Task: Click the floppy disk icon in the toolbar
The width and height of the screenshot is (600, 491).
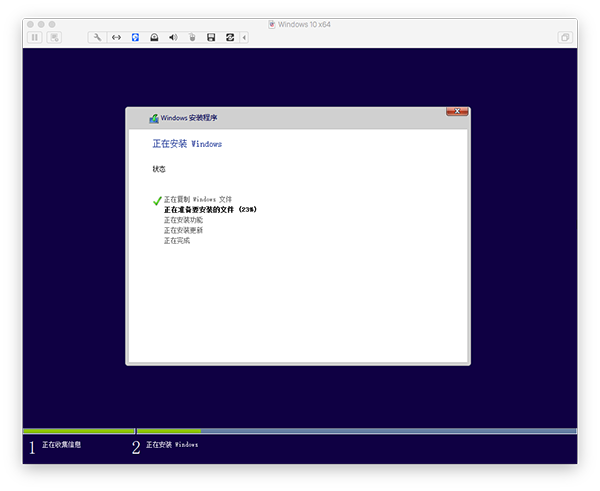Action: tap(211, 37)
